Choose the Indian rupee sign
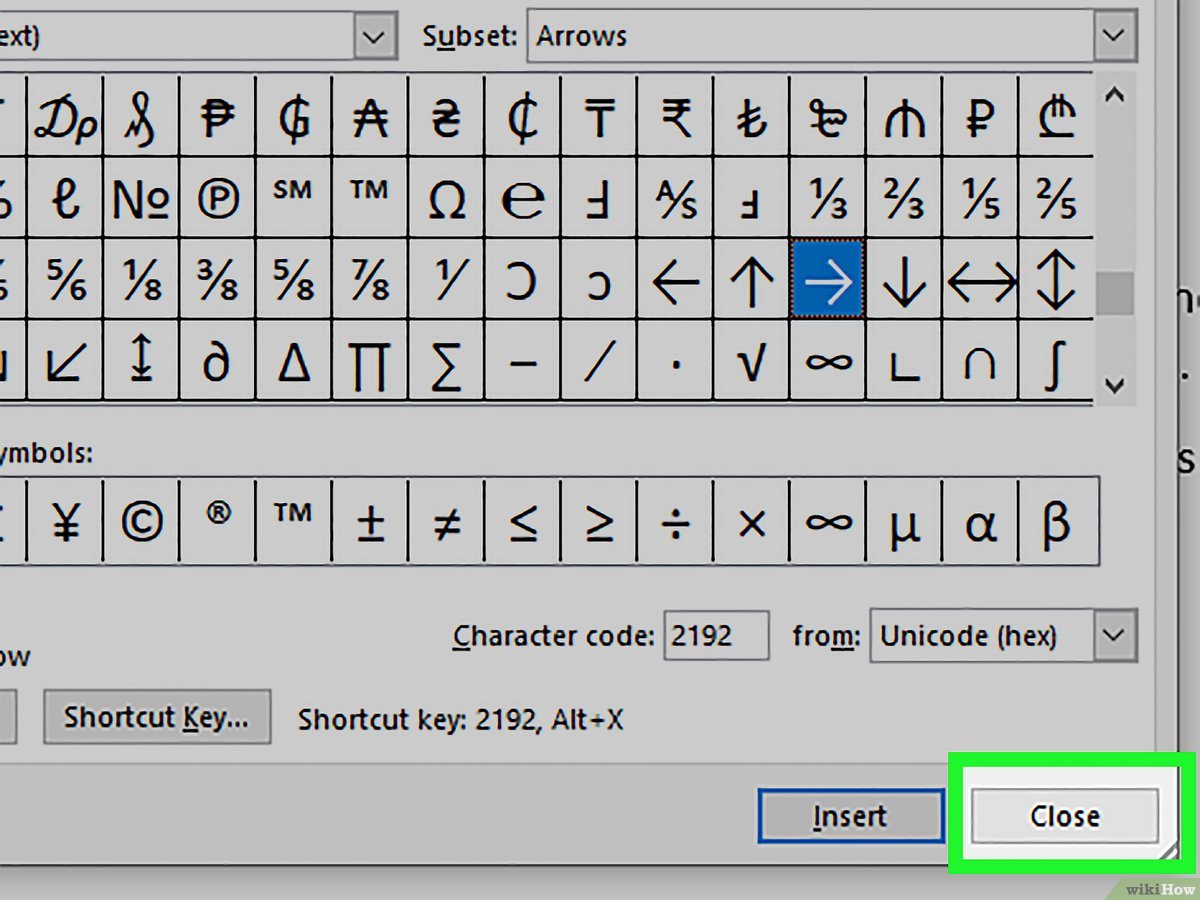 (675, 120)
